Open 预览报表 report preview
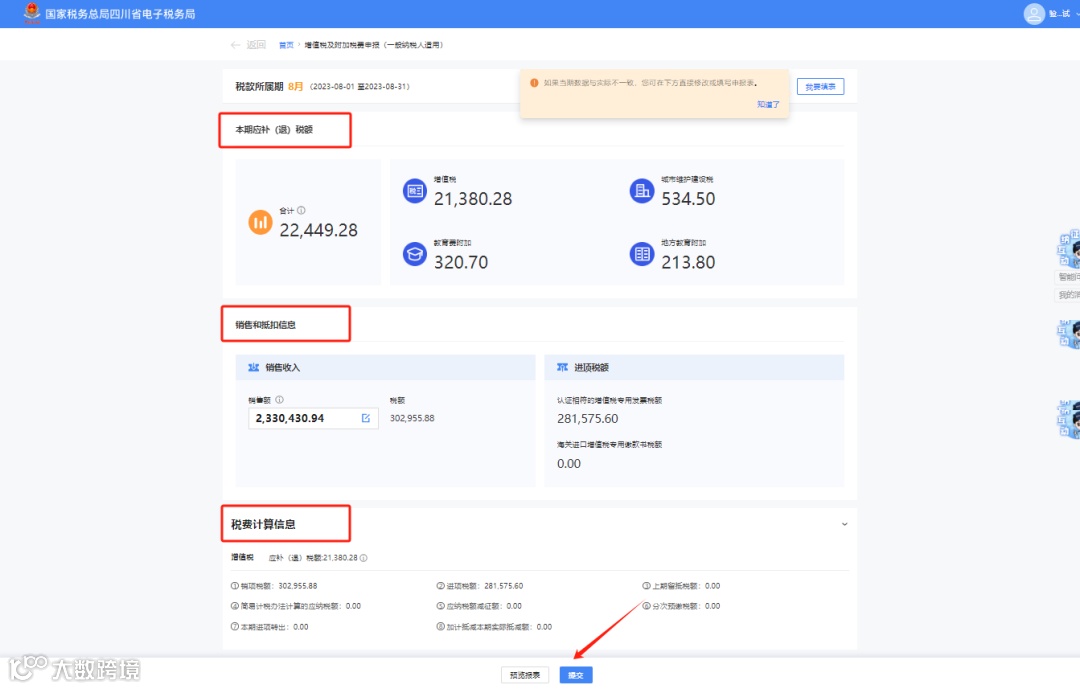 525,675
